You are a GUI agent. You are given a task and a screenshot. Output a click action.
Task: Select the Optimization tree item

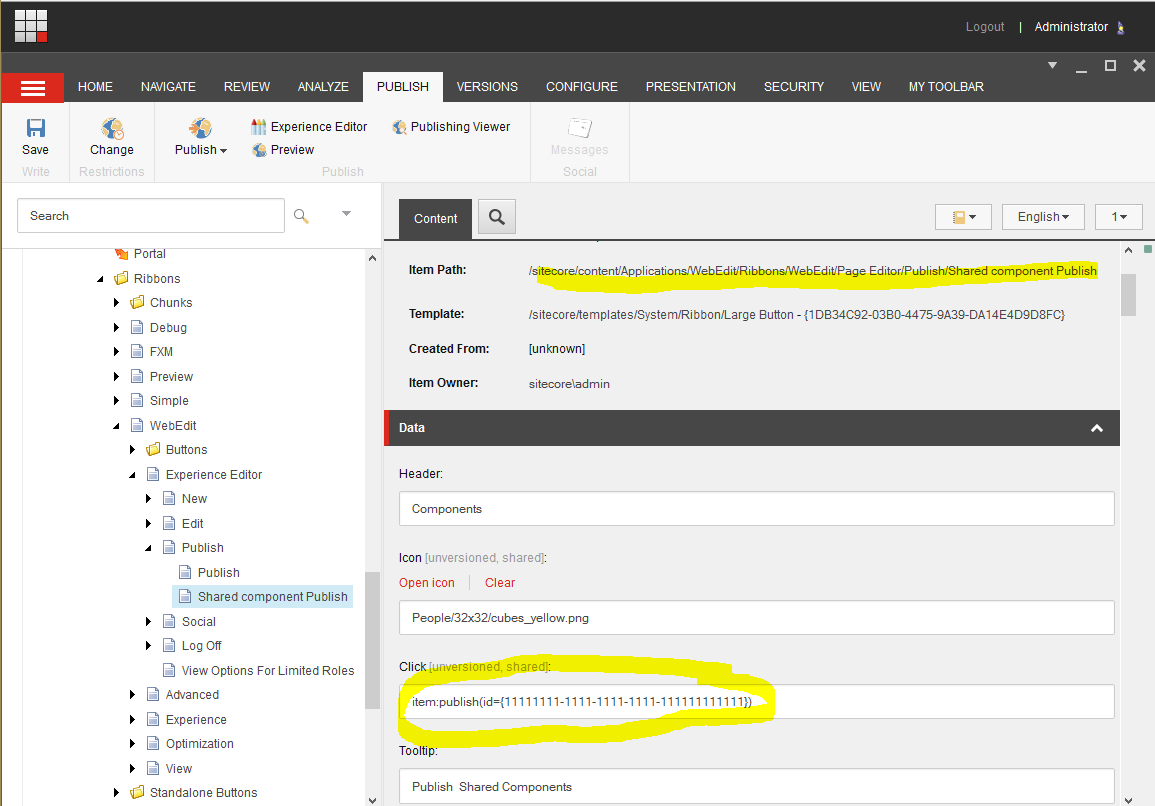[x=199, y=743]
